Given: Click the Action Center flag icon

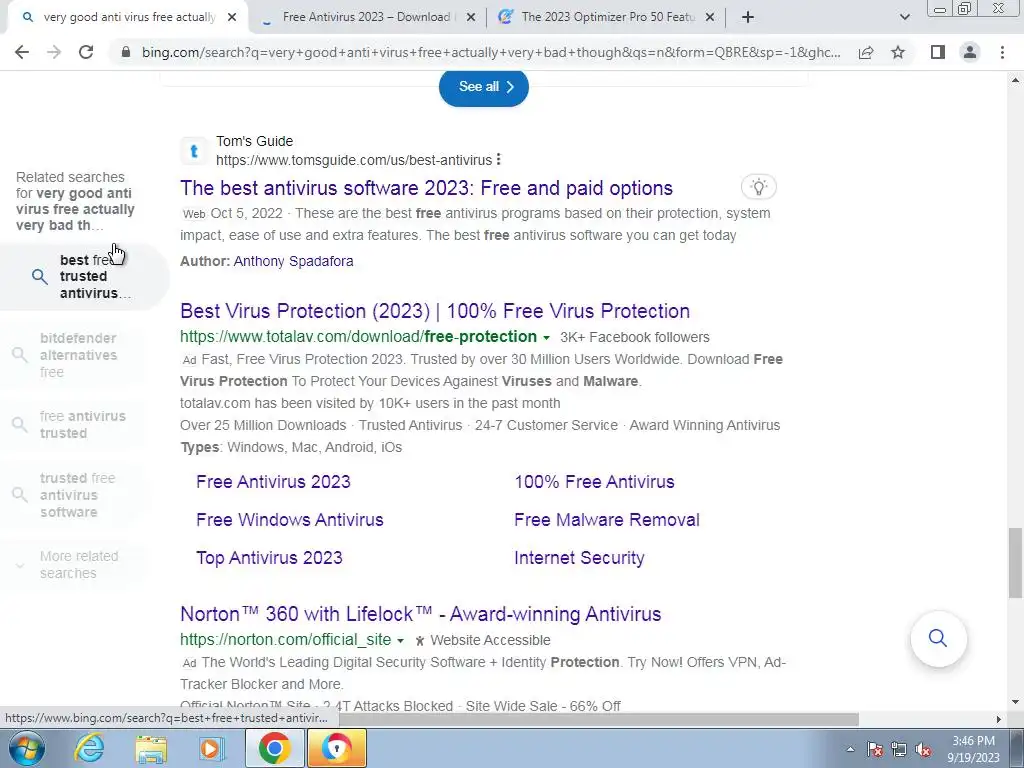Looking at the screenshot, I should coord(875,750).
